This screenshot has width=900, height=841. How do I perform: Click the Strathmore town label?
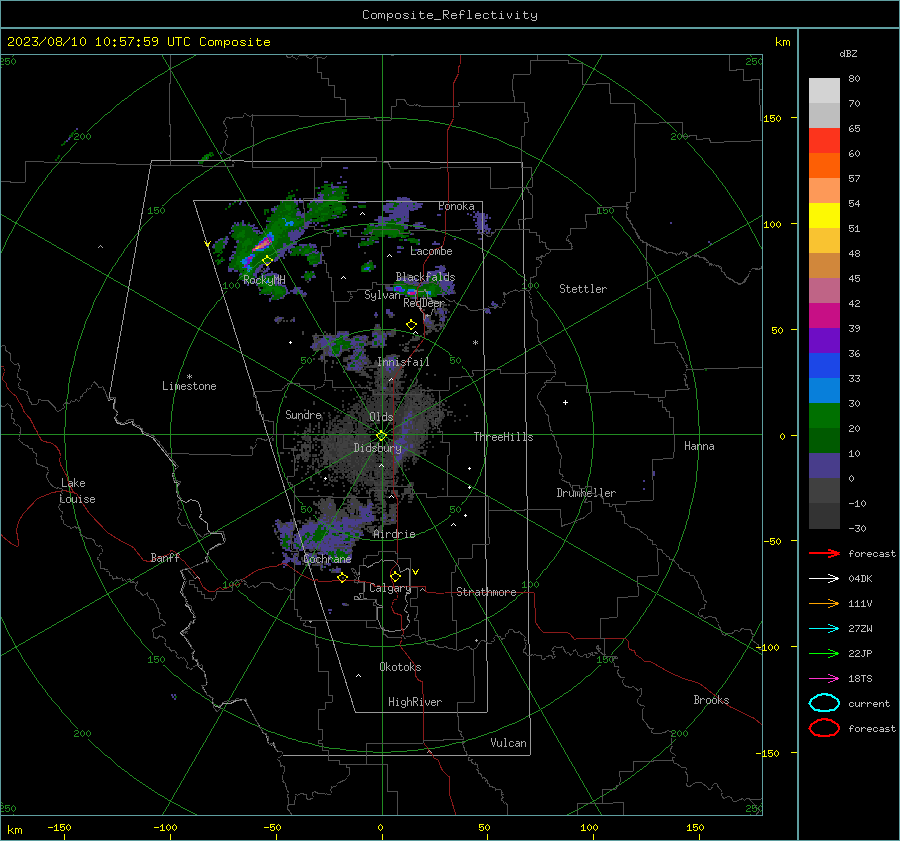tap(486, 592)
